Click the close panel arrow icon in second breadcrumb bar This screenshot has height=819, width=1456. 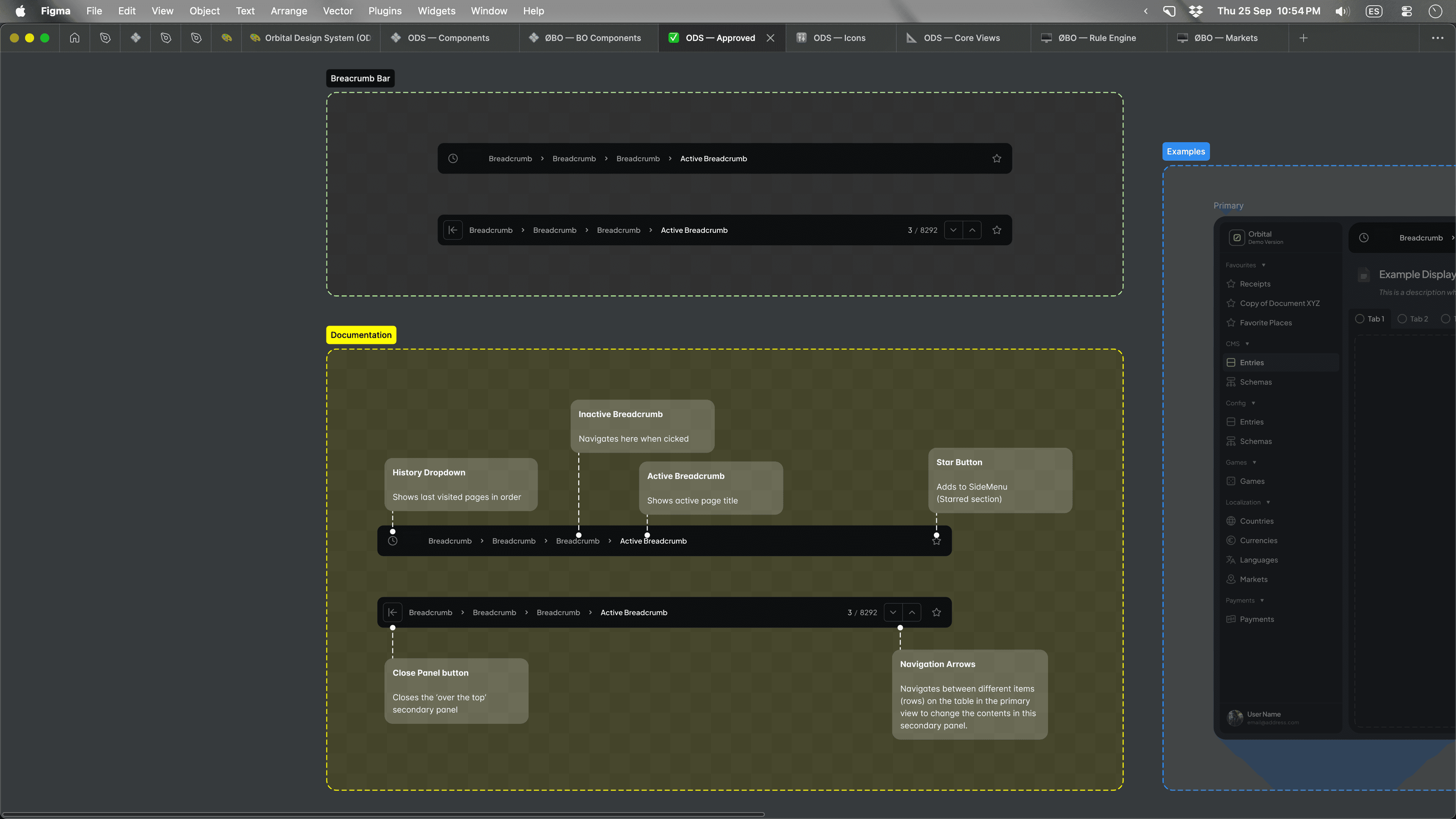tap(453, 230)
